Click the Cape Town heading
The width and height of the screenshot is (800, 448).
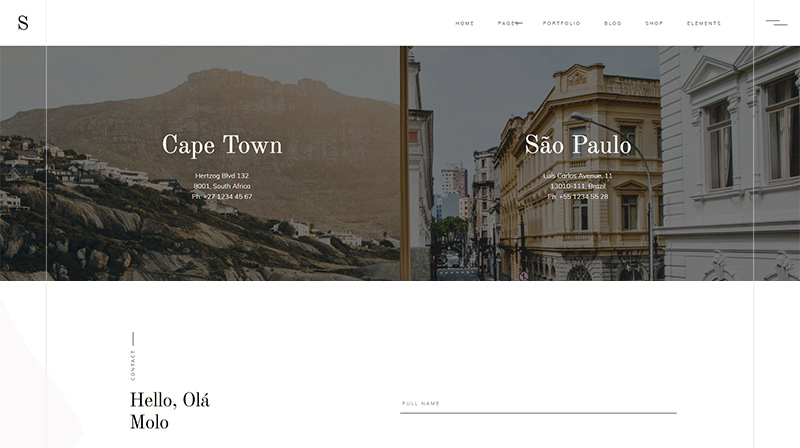click(222, 145)
